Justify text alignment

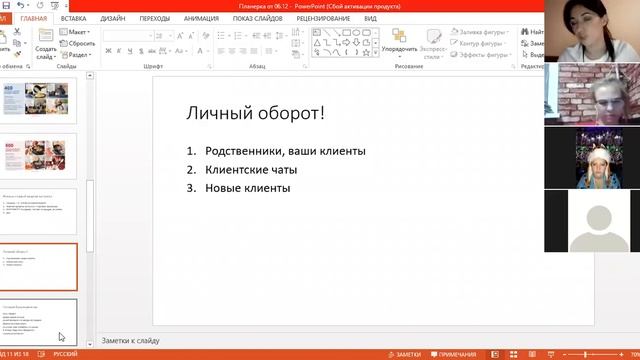click(x=254, y=51)
